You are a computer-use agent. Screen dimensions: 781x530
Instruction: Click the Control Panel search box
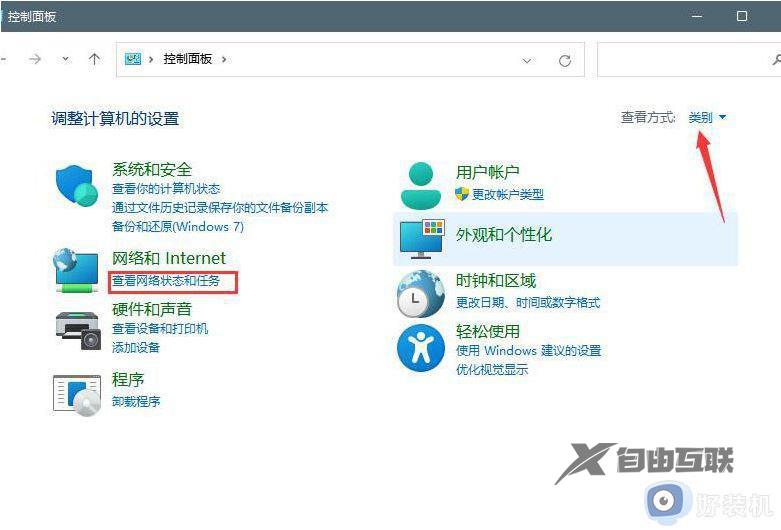689,59
